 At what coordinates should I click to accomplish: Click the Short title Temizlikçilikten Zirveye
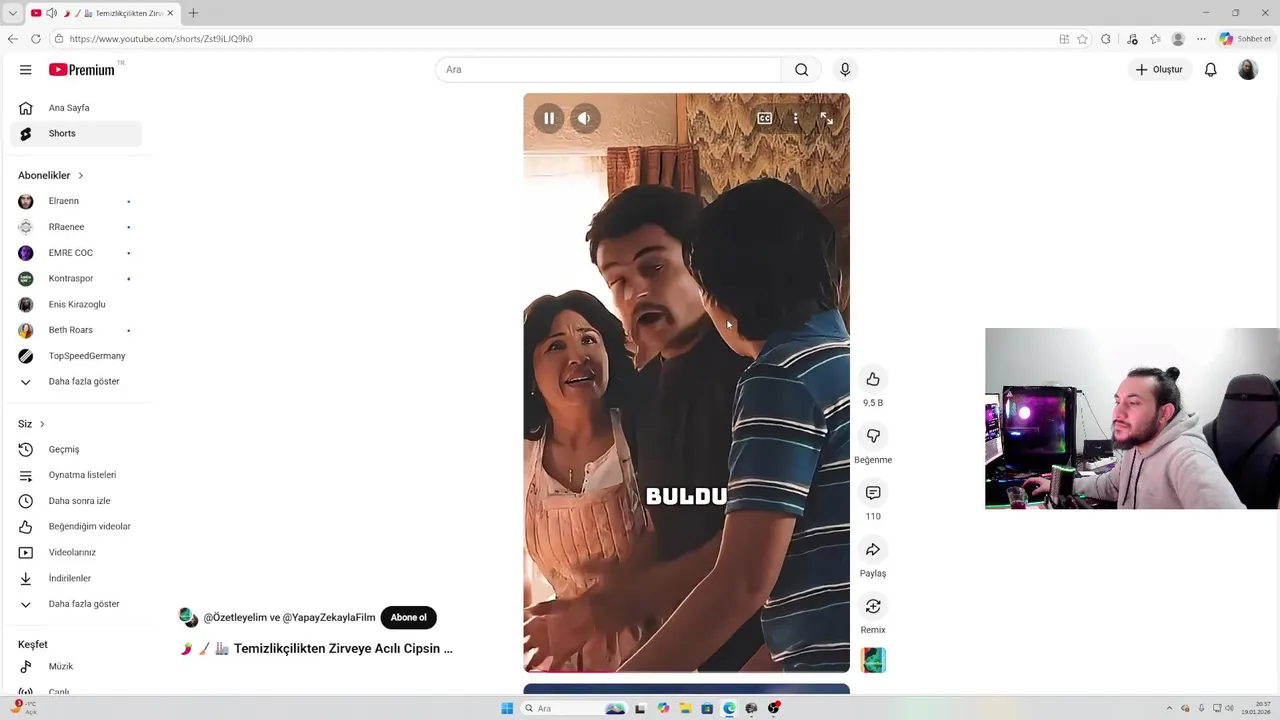[x=343, y=648]
